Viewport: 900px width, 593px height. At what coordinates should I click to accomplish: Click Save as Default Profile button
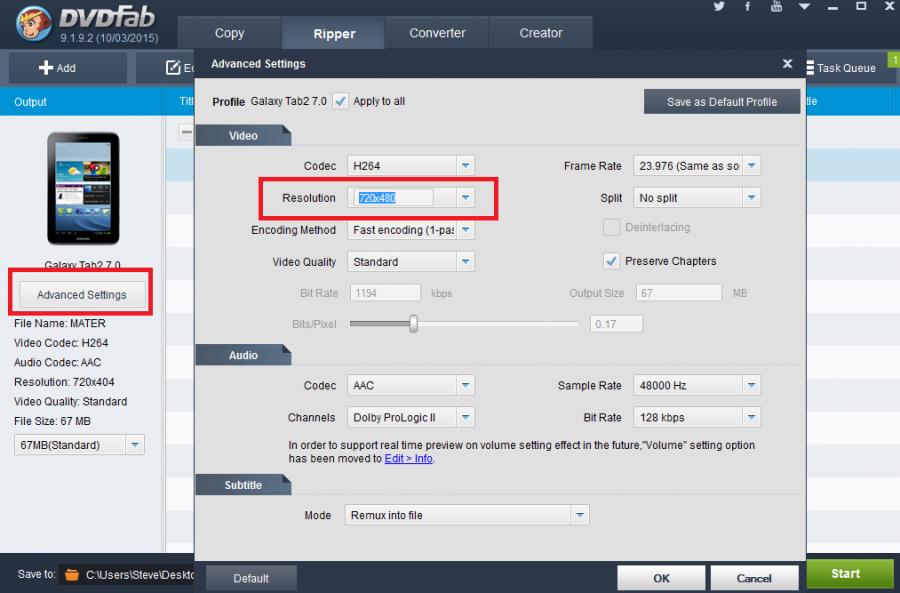point(722,102)
